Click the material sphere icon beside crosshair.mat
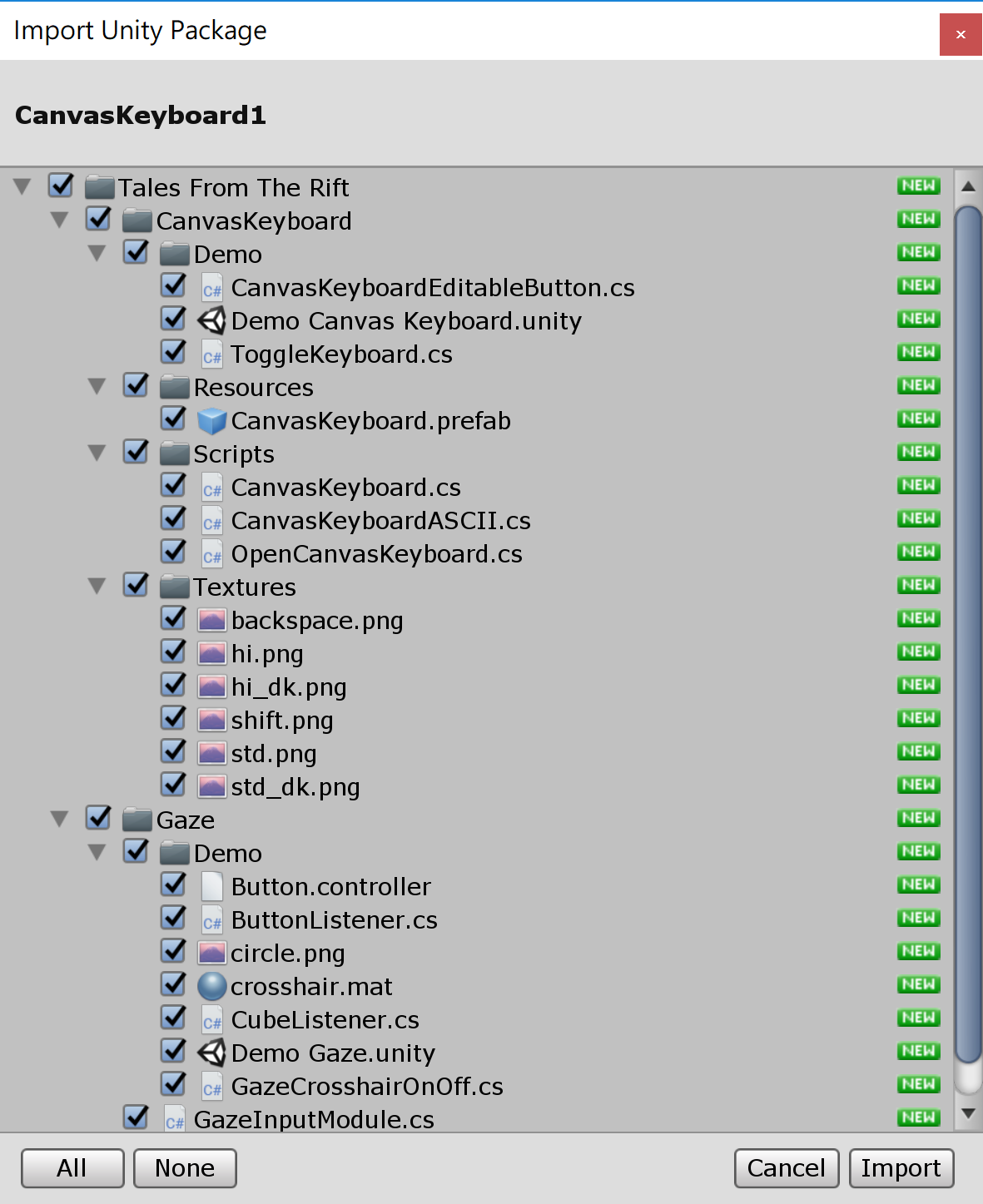This screenshot has width=983, height=1204. pos(211,984)
